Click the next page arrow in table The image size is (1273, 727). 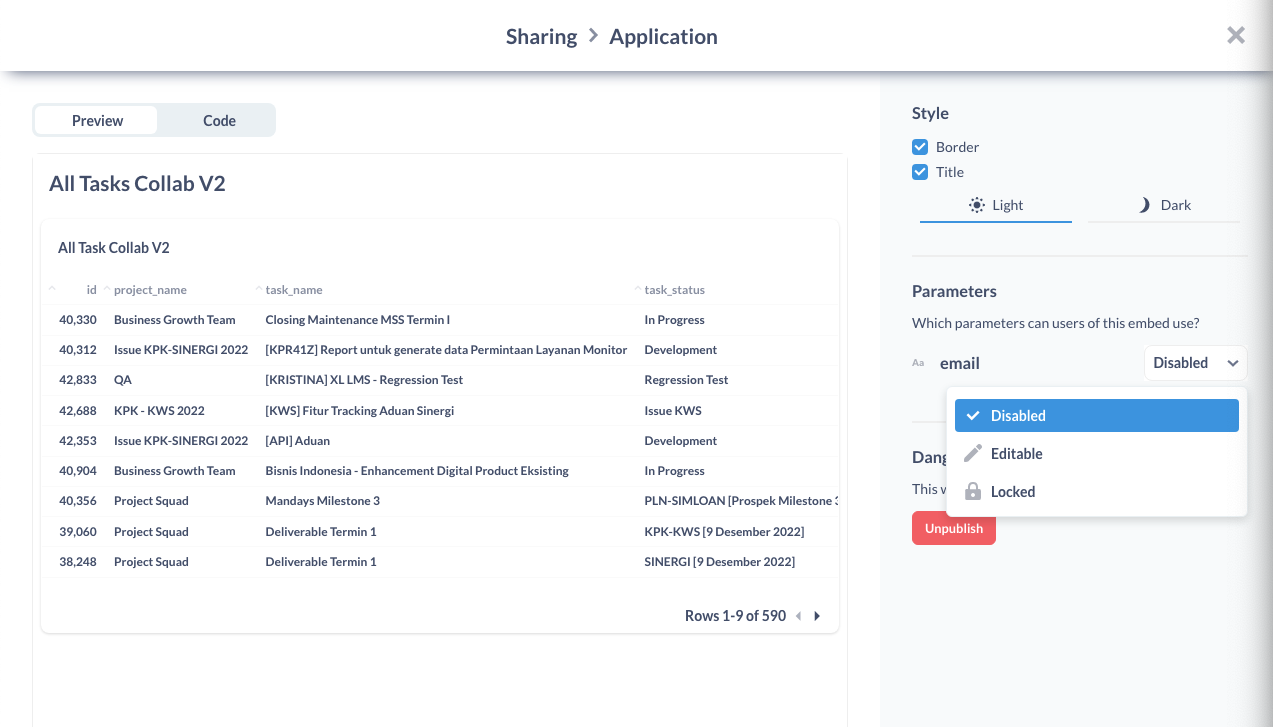pos(817,616)
